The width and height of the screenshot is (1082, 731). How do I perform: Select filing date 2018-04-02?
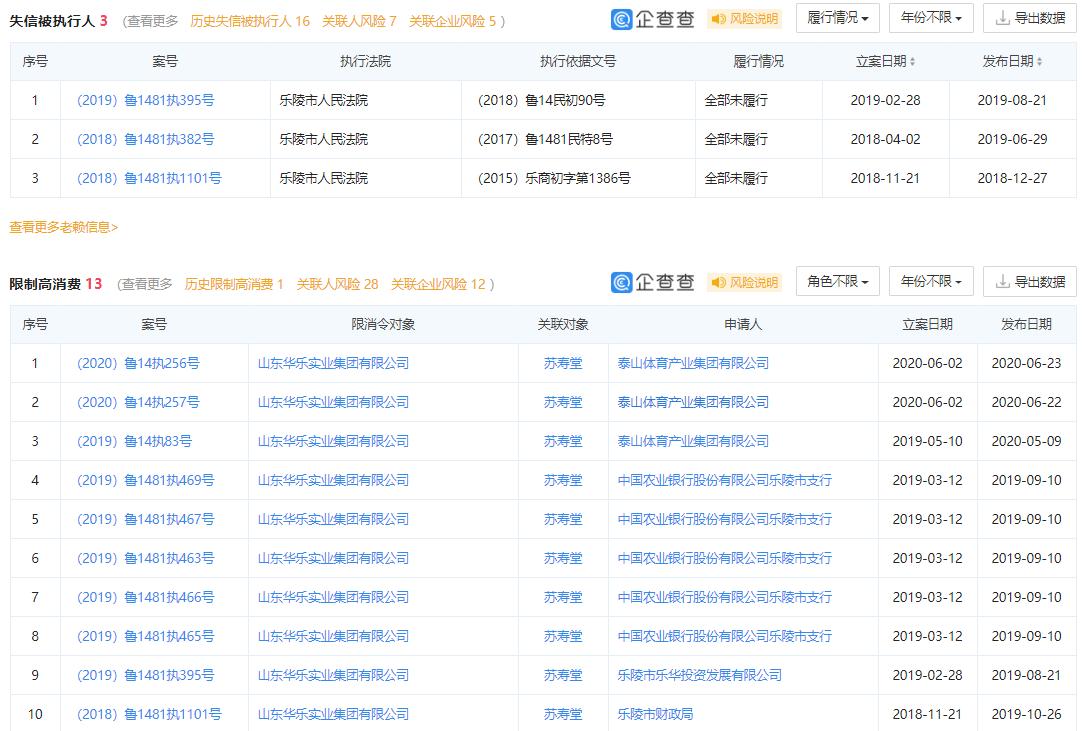pyautogui.click(x=885, y=139)
